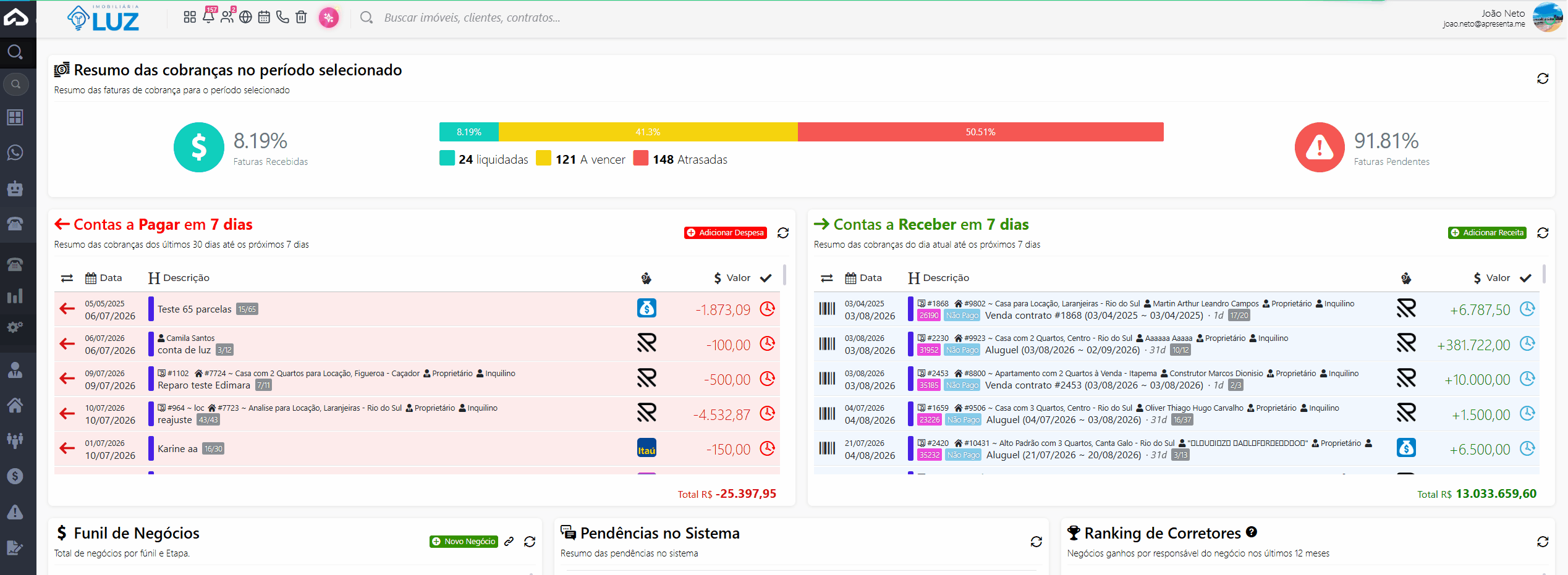The width and height of the screenshot is (1568, 575).
Task: Click the clock icon on the +381.722,00 row
Action: [x=1527, y=343]
